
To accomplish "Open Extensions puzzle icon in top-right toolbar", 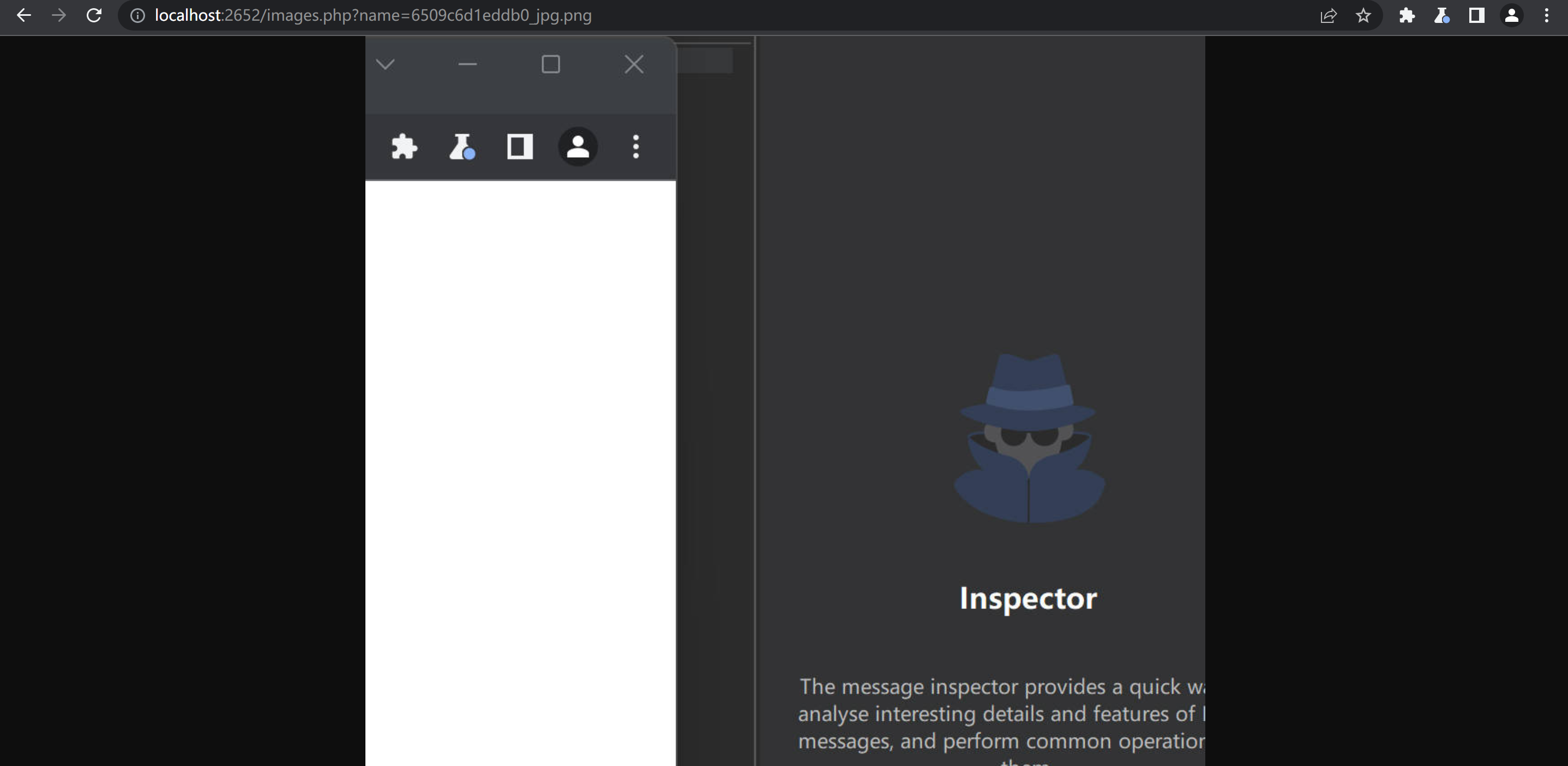I will point(1407,15).
